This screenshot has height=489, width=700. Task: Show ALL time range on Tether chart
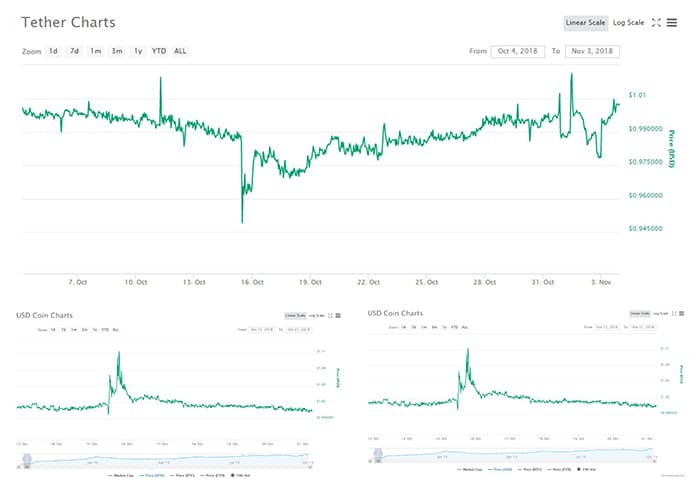tap(180, 51)
